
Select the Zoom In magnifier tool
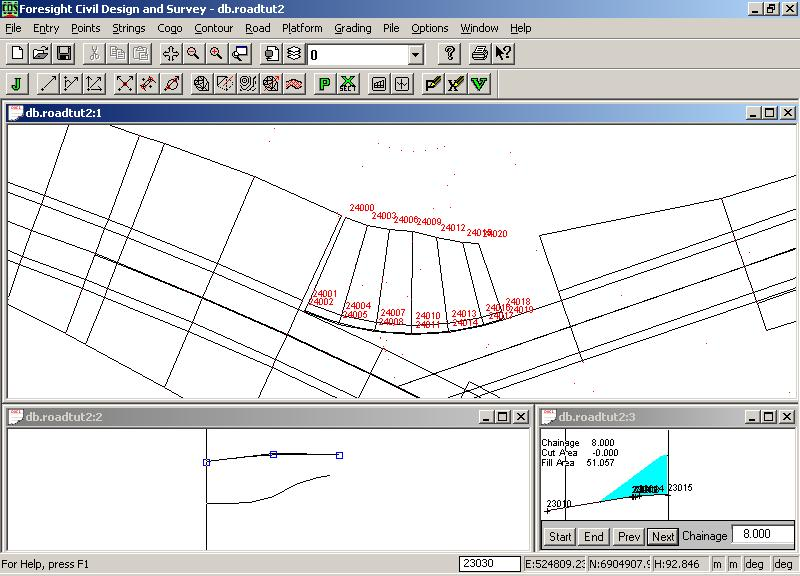(216, 54)
